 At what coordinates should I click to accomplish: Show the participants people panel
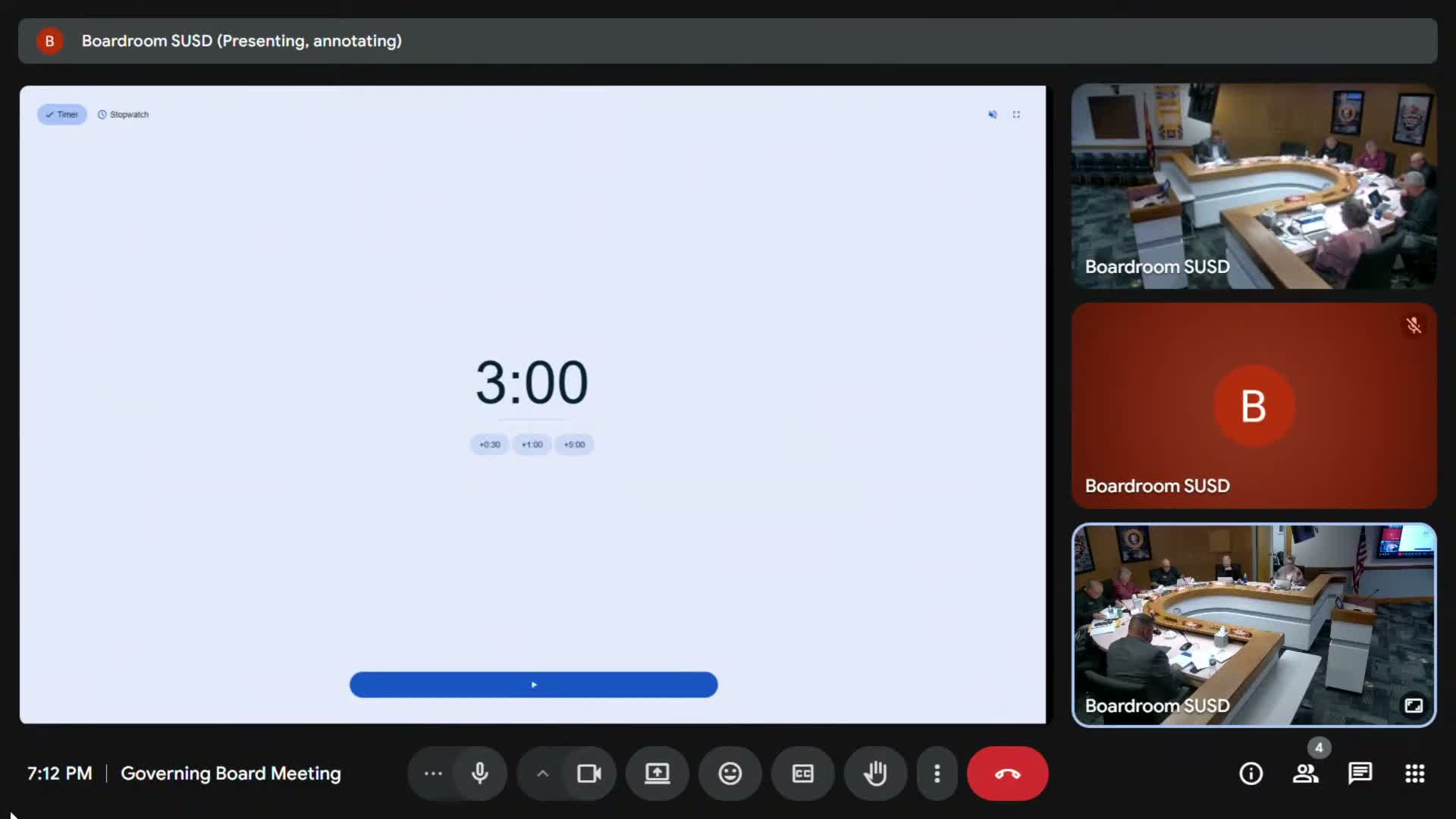(1305, 773)
